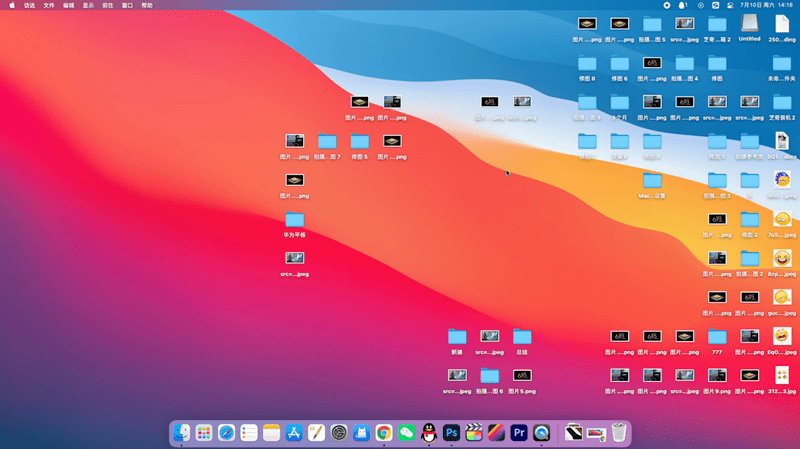Select the Mac...设置 folder

tap(652, 185)
